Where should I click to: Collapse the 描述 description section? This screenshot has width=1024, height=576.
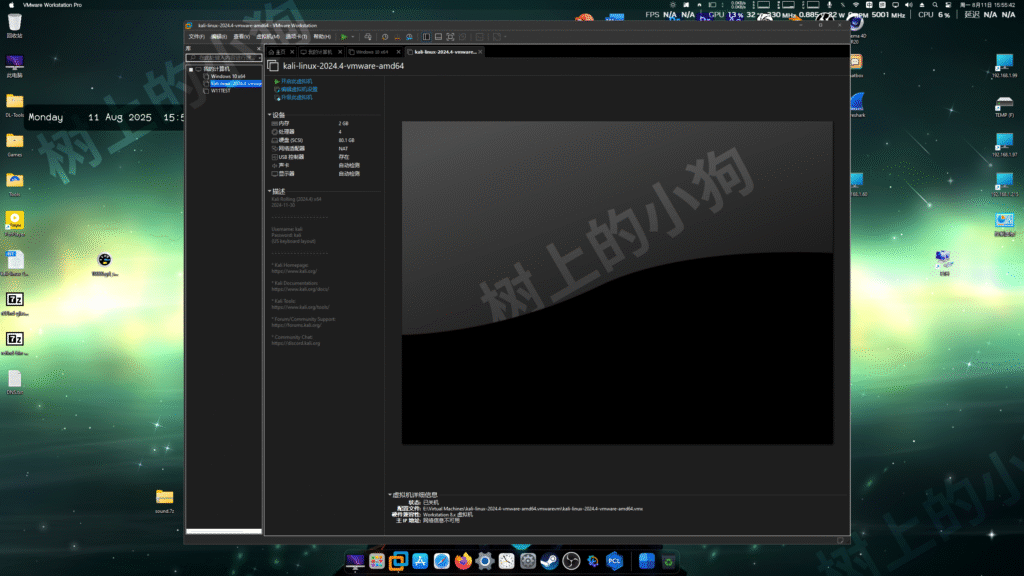270,191
